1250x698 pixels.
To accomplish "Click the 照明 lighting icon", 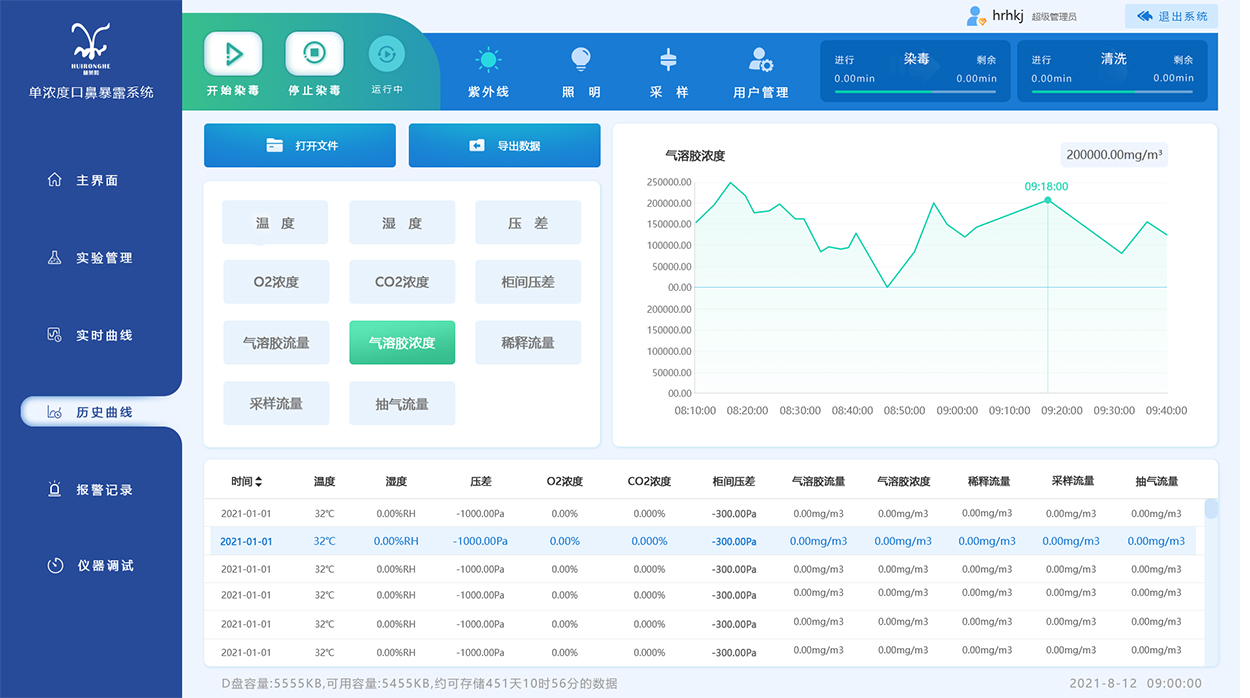I will 580,59.
